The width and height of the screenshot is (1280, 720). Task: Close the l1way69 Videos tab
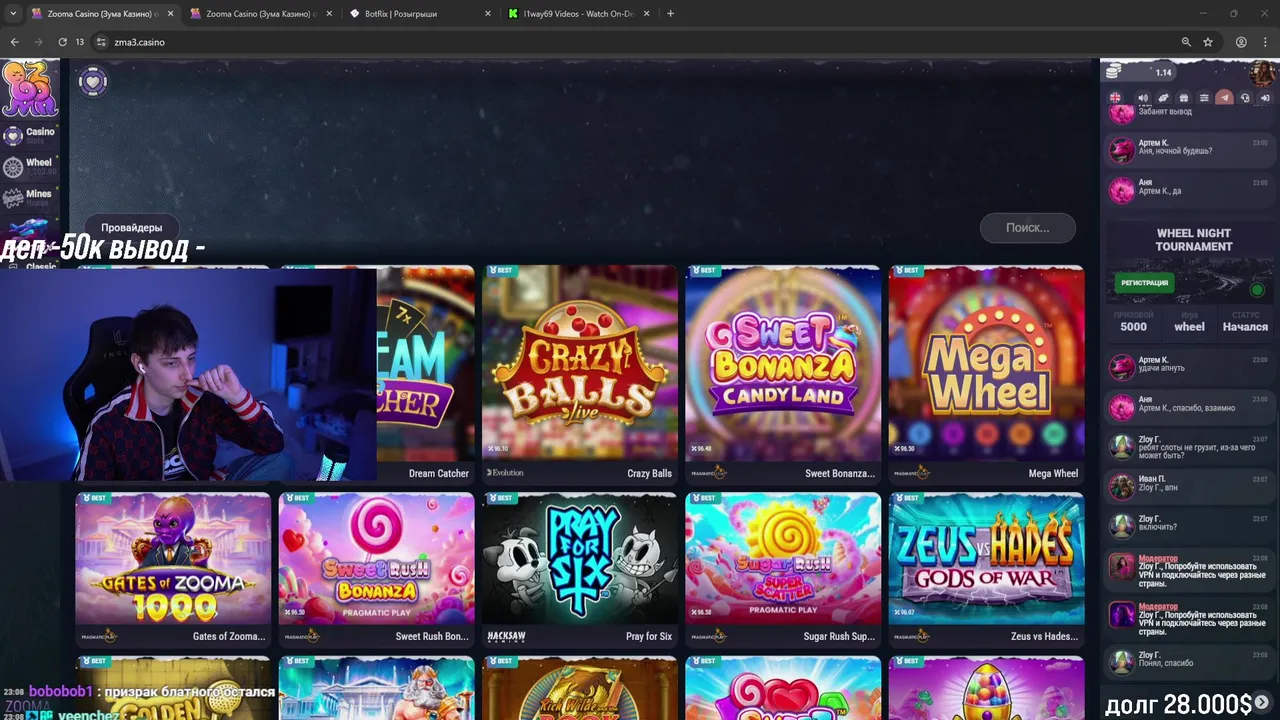pos(647,14)
